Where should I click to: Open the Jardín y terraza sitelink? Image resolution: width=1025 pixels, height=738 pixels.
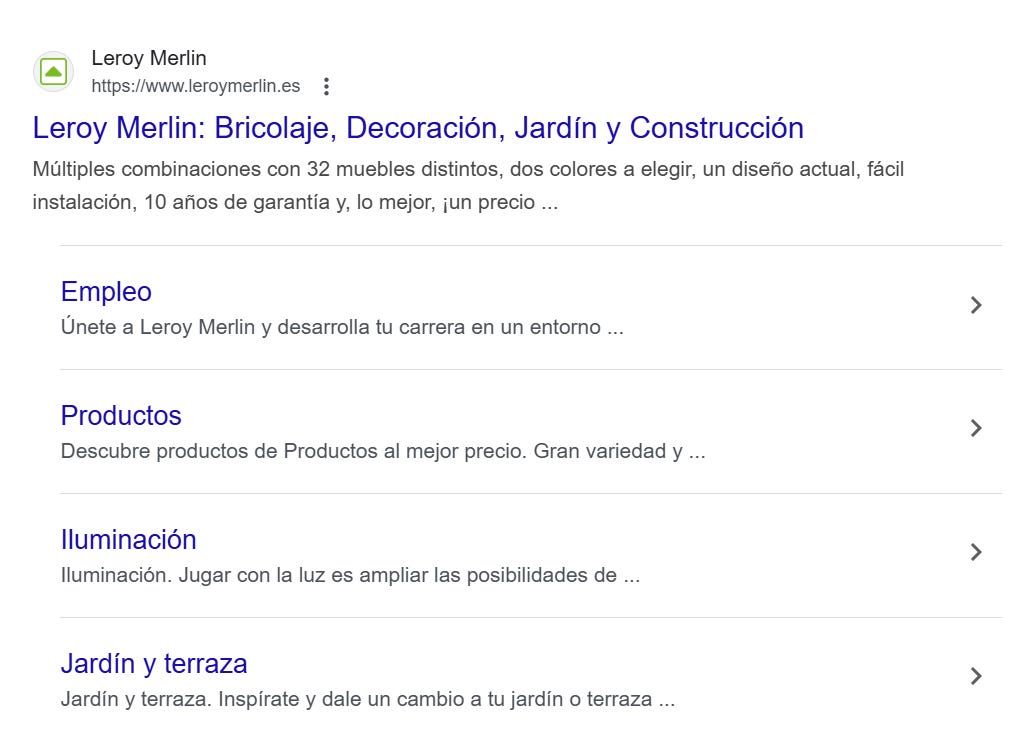click(154, 663)
